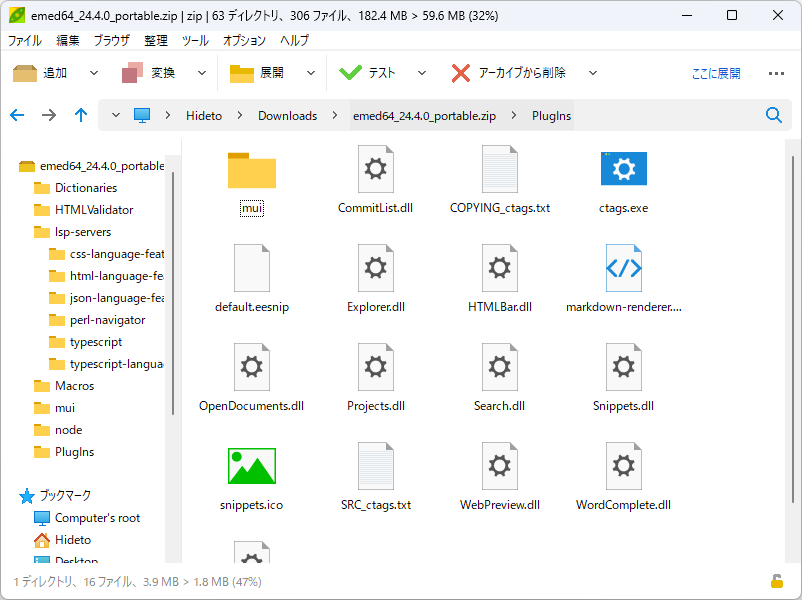The width and height of the screenshot is (802, 600).
Task: Select the ctags.exe executable icon
Action: [623, 168]
